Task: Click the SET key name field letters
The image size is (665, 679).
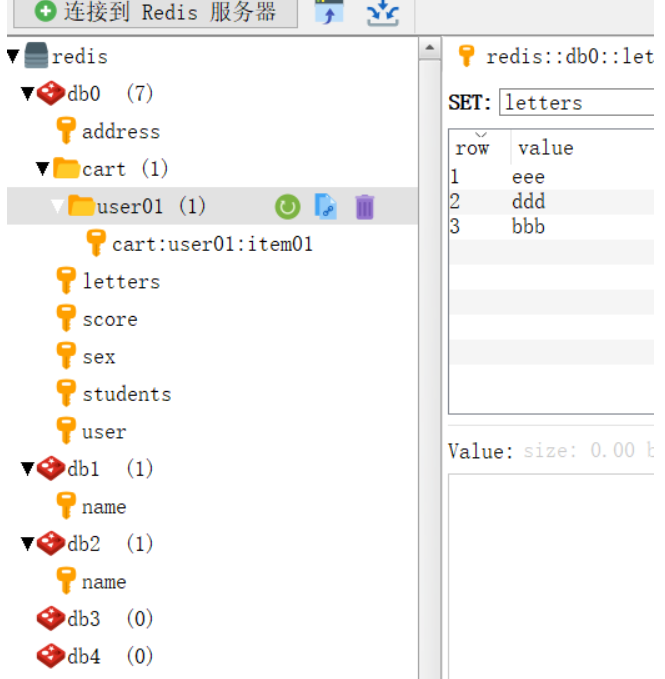Action: tap(577, 103)
